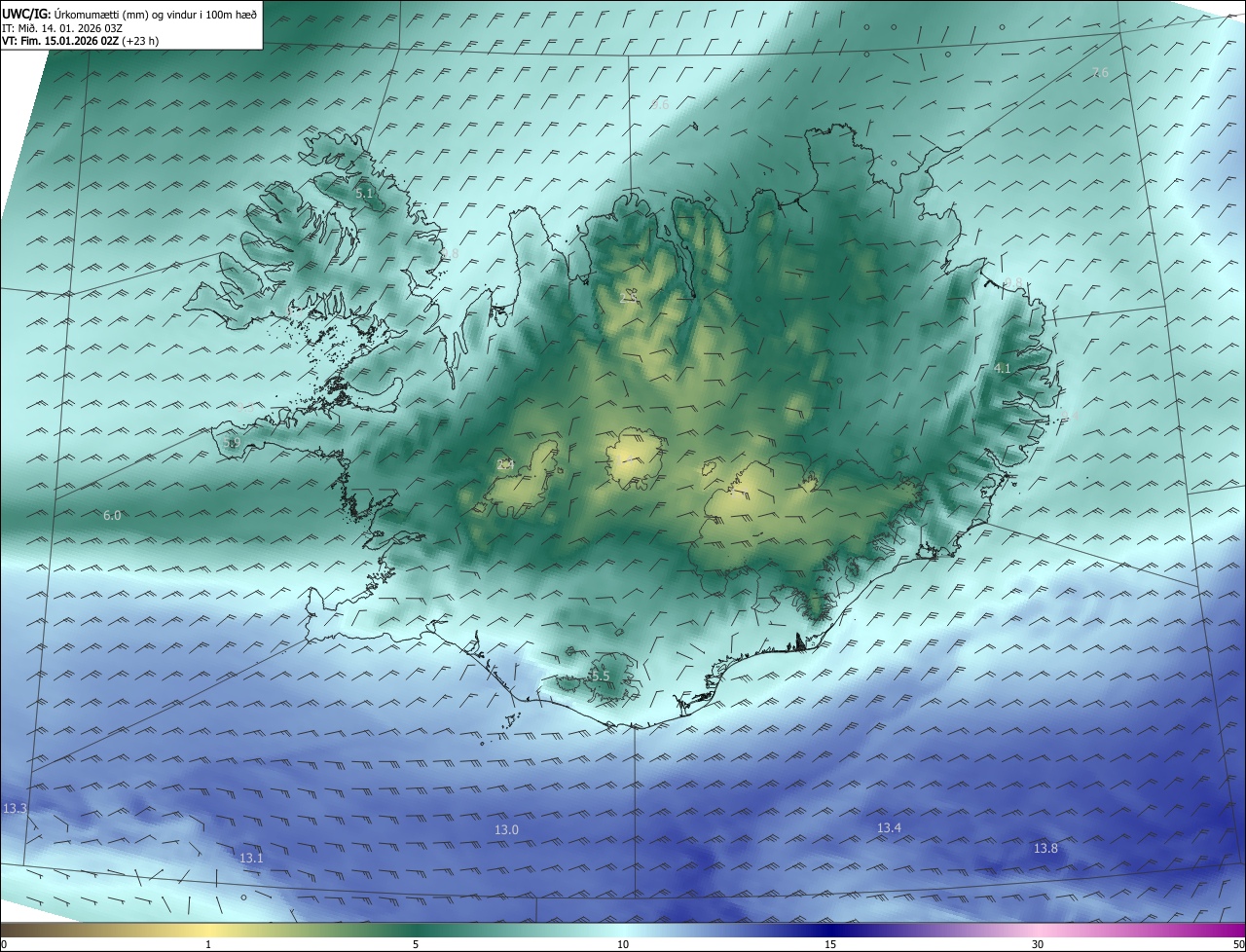Click the 2.4 value over the western glacier
The image size is (1246, 952).
(505, 465)
